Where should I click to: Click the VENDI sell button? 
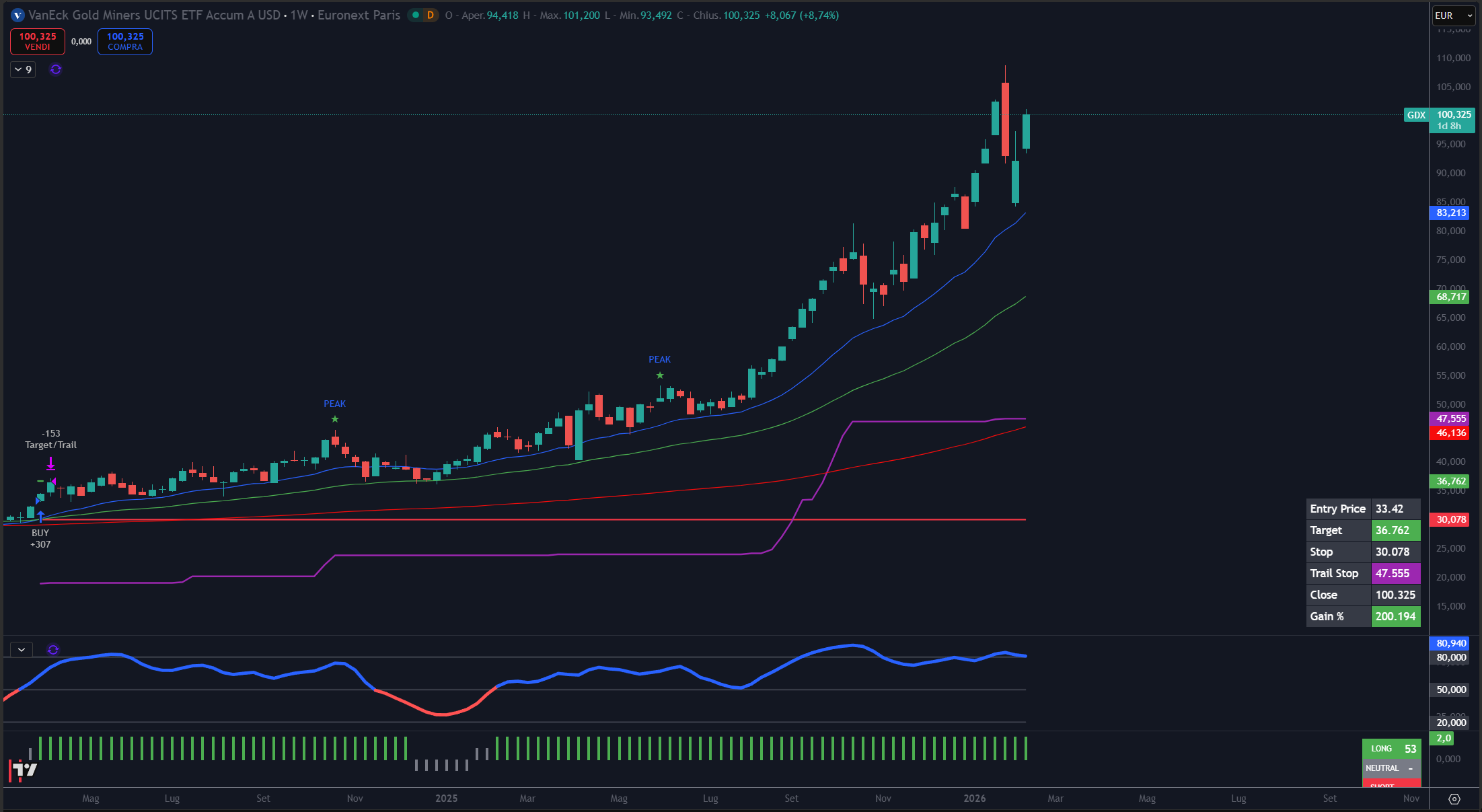click(38, 42)
